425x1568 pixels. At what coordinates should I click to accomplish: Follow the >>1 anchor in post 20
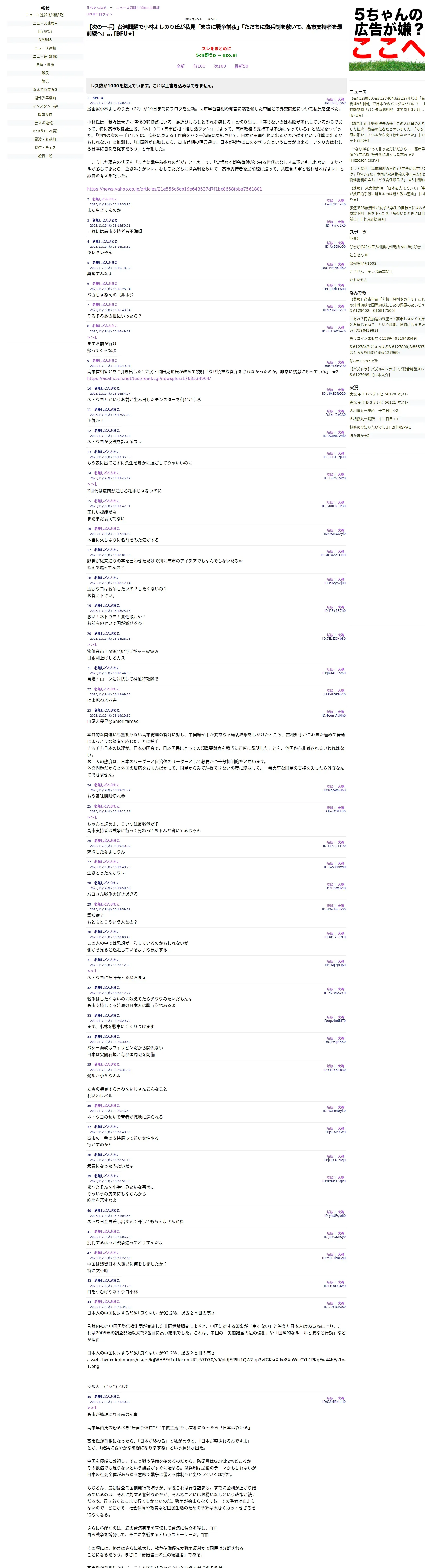(92, 645)
